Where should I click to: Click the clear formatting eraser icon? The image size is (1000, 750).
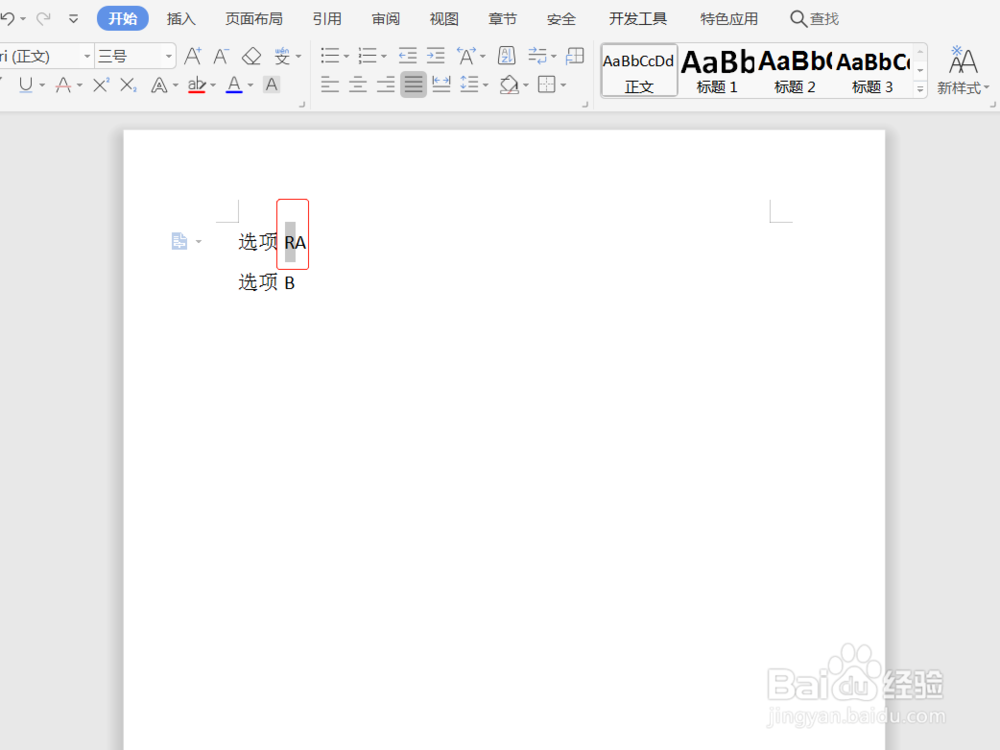(251, 56)
